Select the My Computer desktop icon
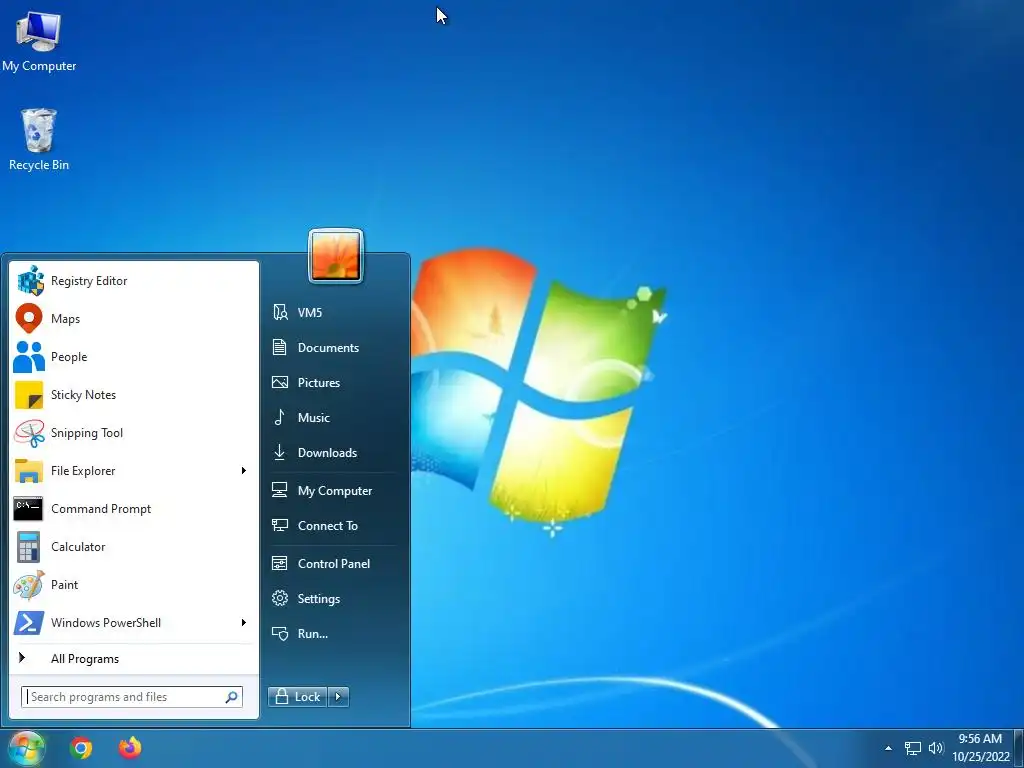Screen dimensions: 1024x768 pyautogui.click(x=39, y=41)
